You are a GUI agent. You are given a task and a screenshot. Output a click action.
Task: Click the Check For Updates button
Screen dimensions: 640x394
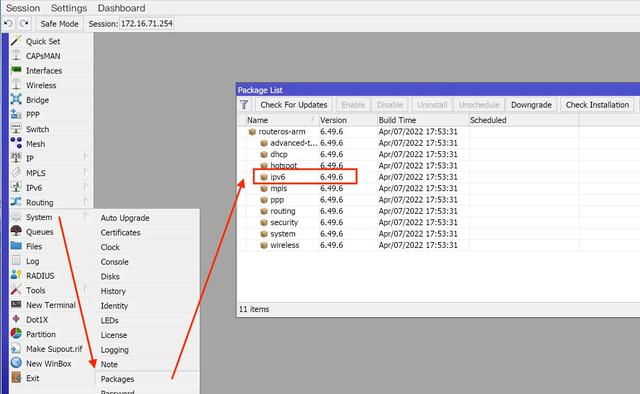tap(293, 105)
